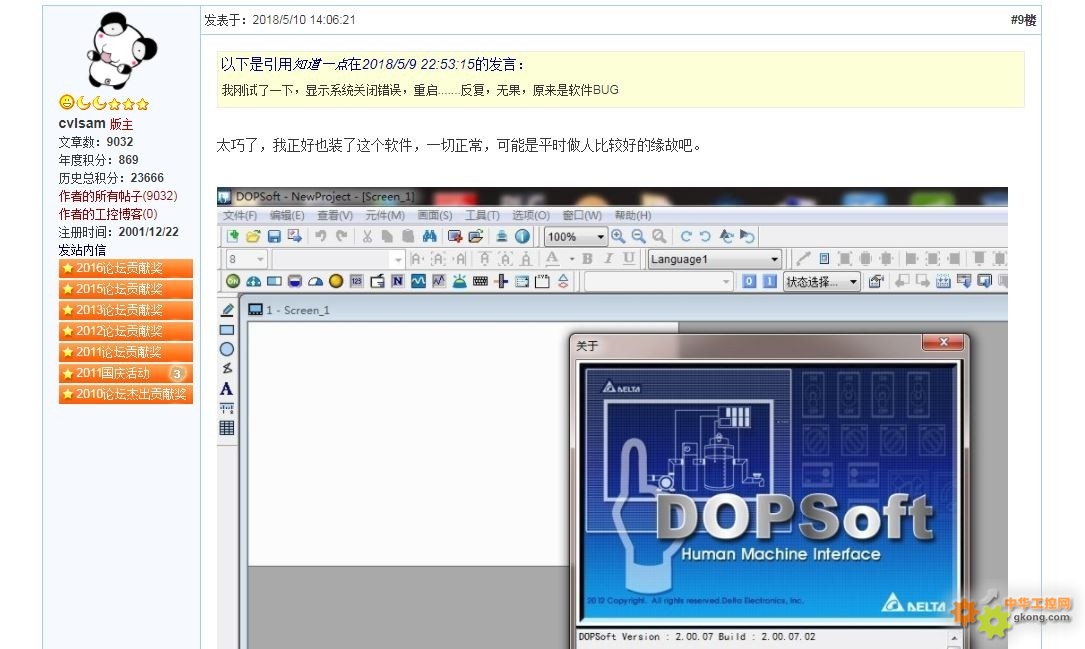Open the 100% zoom level dropdown
Image resolution: width=1085 pixels, height=649 pixels.
(x=576, y=237)
